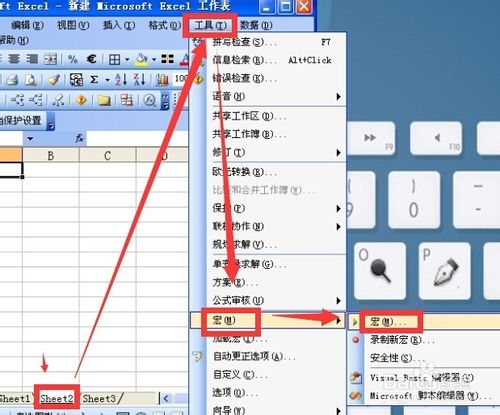Viewport: 500px width, 415px height.
Task: Click the align right toolbar icon
Action: (x=32, y=59)
